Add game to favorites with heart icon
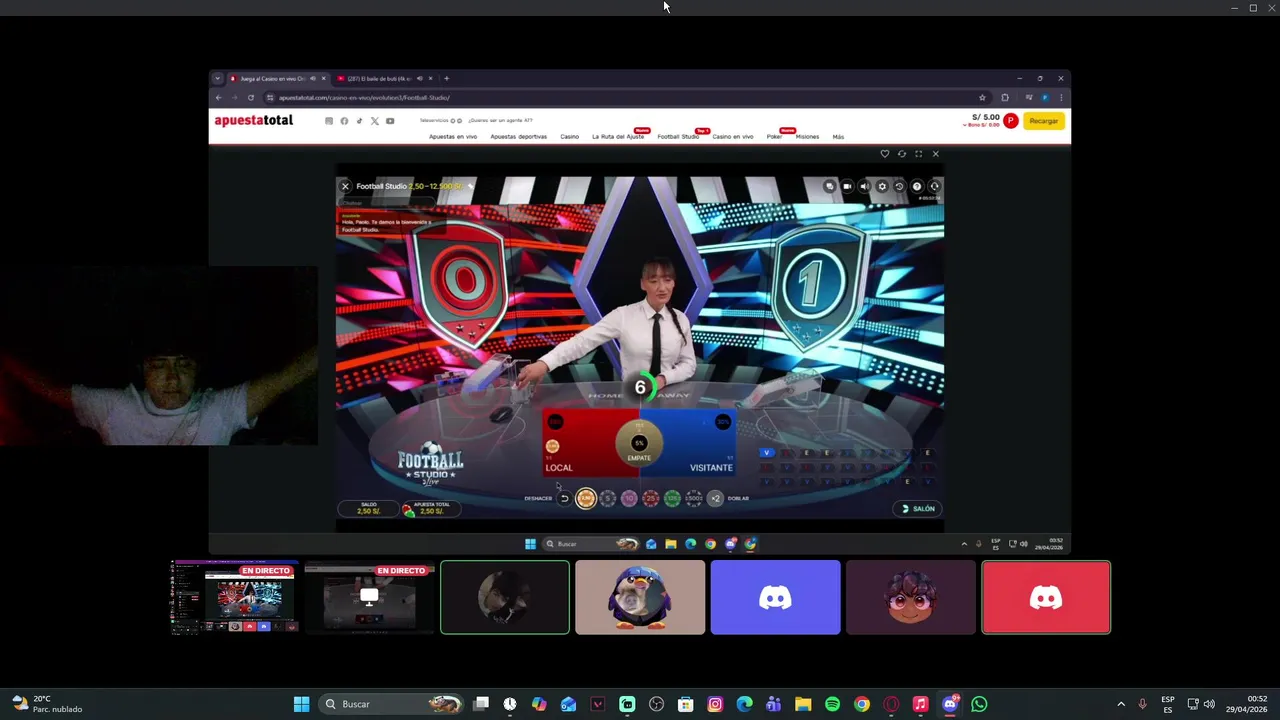This screenshot has width=1280, height=720. point(884,154)
